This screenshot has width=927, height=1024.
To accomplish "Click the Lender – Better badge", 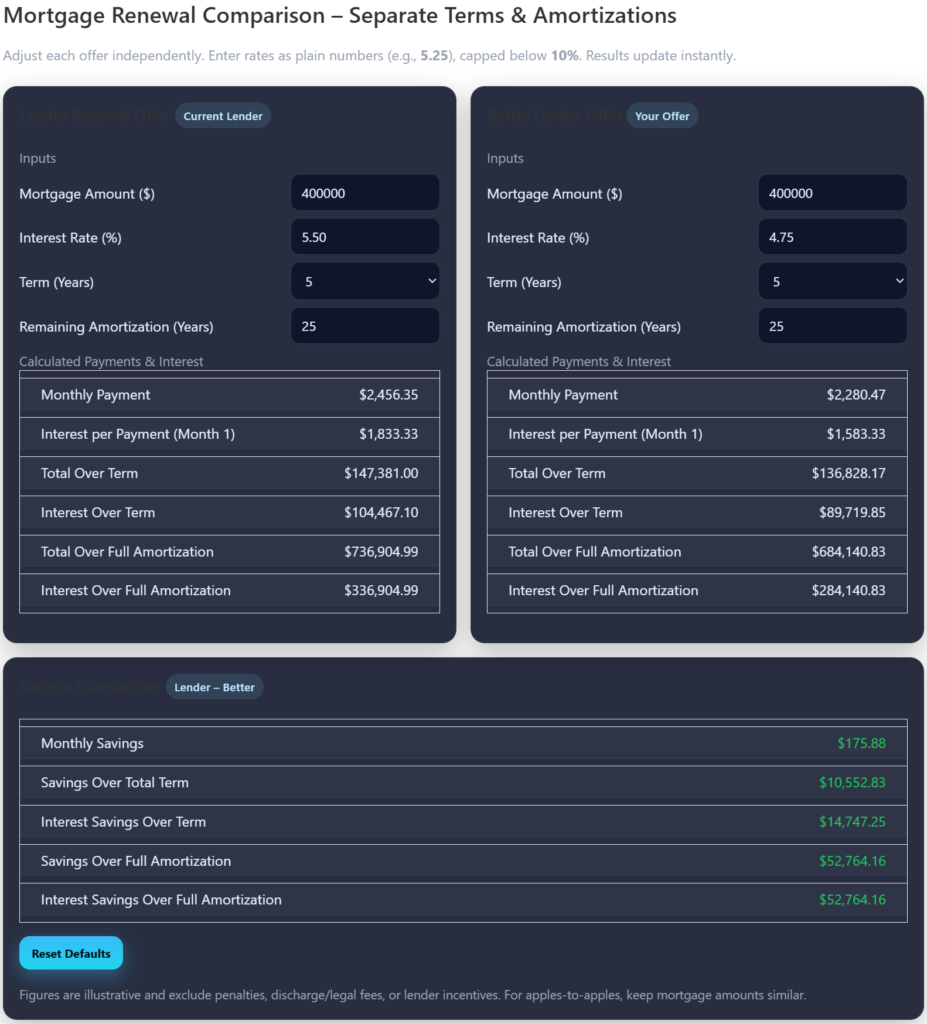I will 214,687.
